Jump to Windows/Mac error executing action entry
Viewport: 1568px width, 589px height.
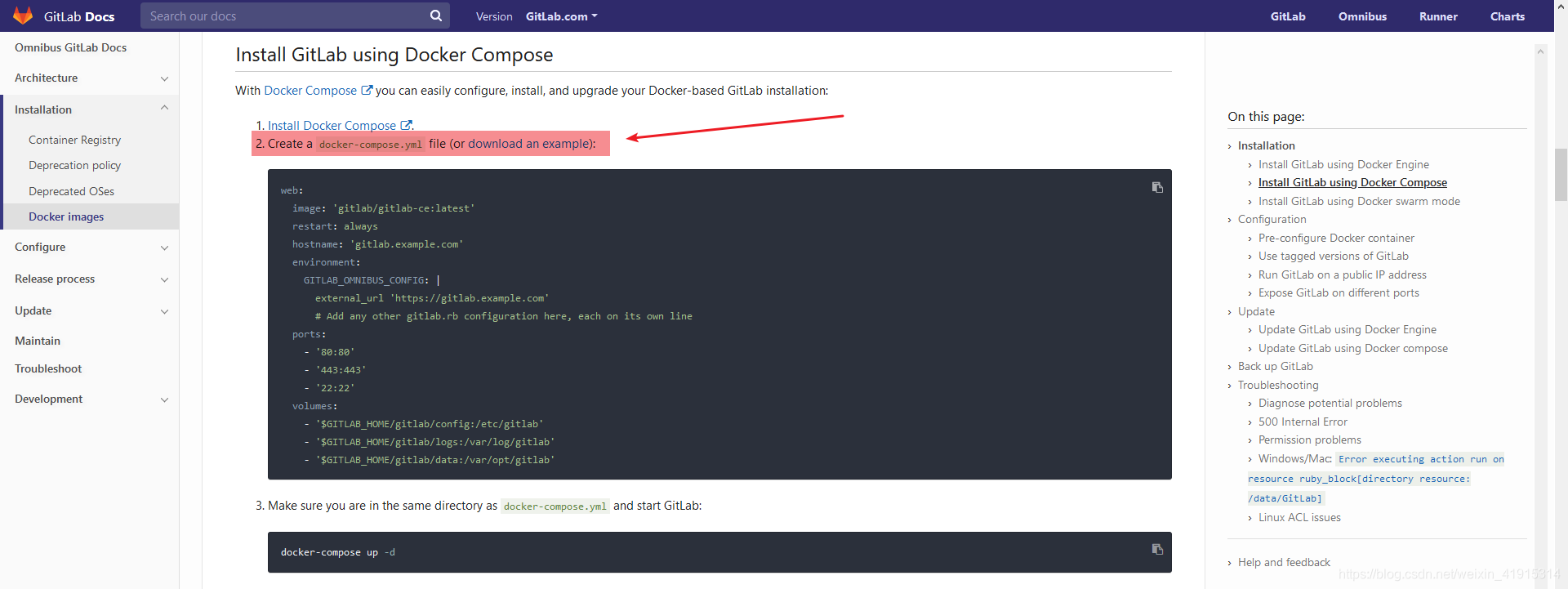click(x=1376, y=478)
